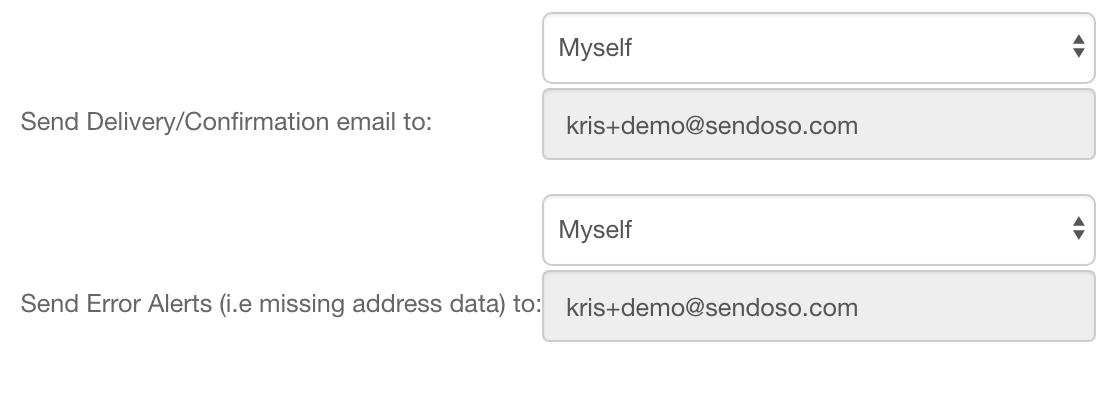1110x402 pixels.
Task: Click the "Send Error Alerts" label text
Action: point(116,304)
